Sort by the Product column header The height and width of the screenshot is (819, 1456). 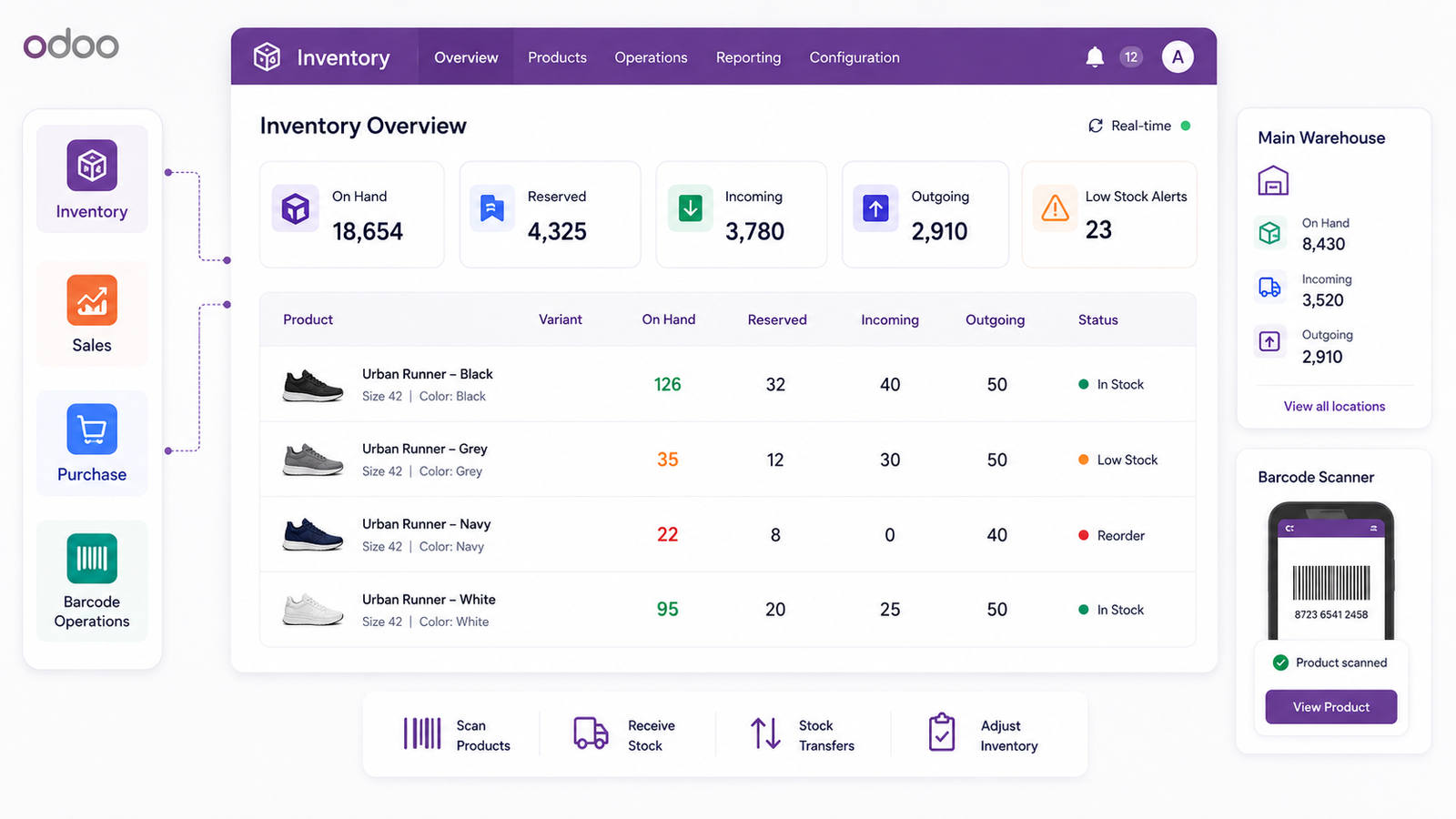pyautogui.click(x=308, y=319)
